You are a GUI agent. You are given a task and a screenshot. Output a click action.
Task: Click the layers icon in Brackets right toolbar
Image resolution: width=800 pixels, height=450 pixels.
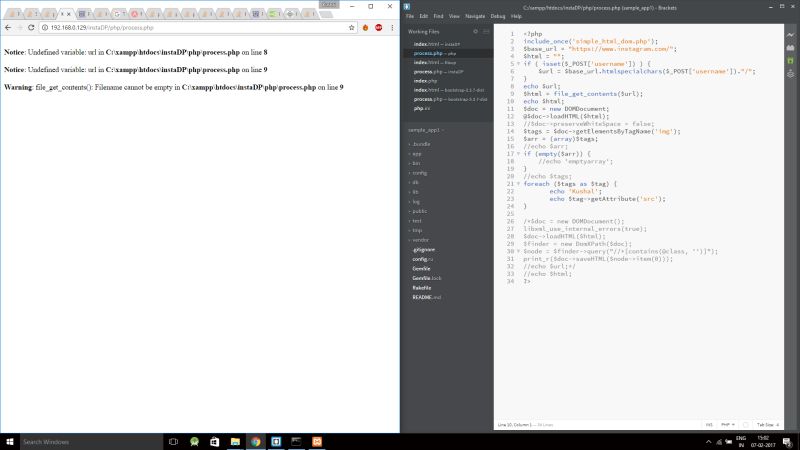[790, 74]
